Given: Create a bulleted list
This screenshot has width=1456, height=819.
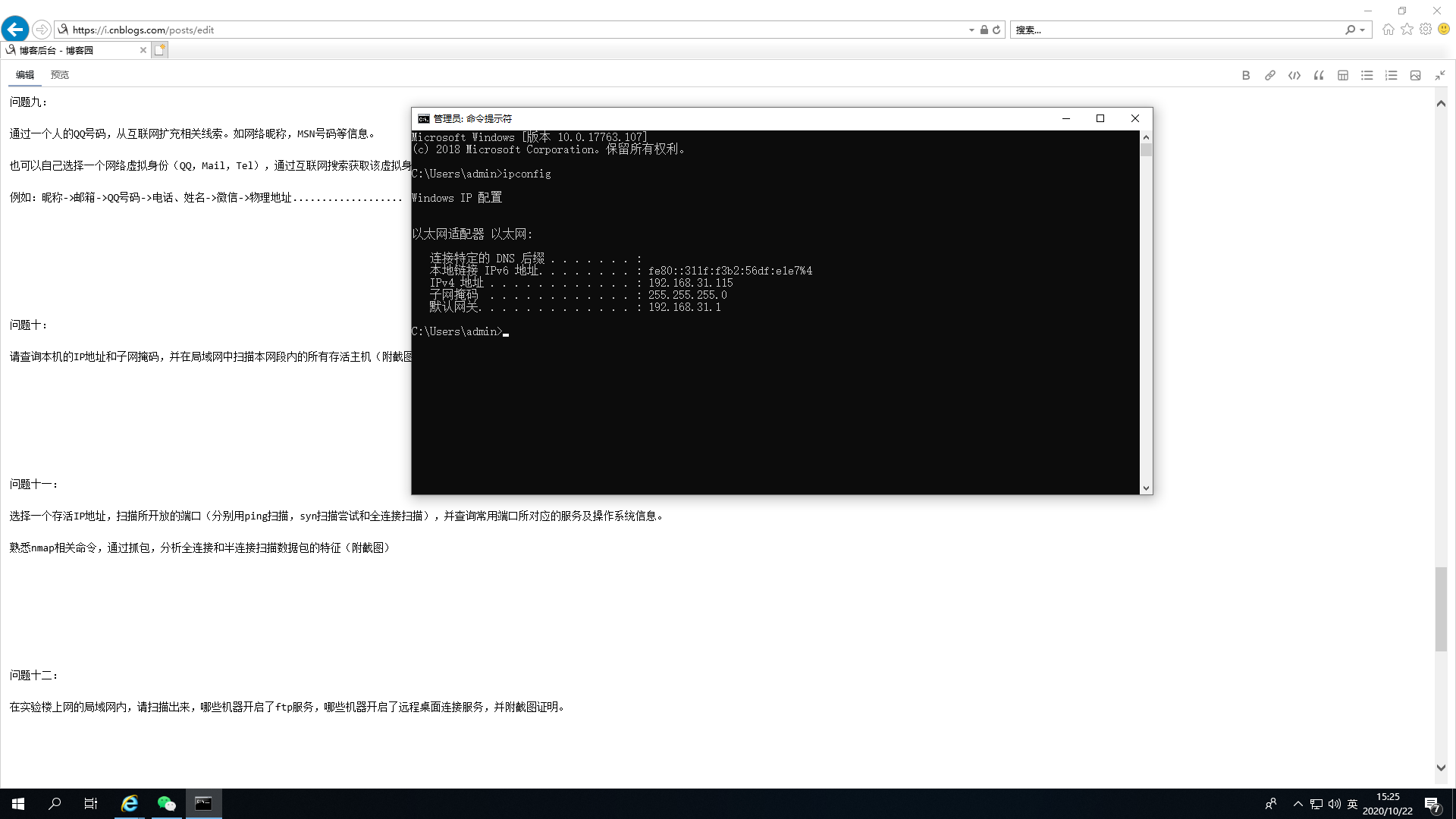Looking at the screenshot, I should tap(1367, 75).
